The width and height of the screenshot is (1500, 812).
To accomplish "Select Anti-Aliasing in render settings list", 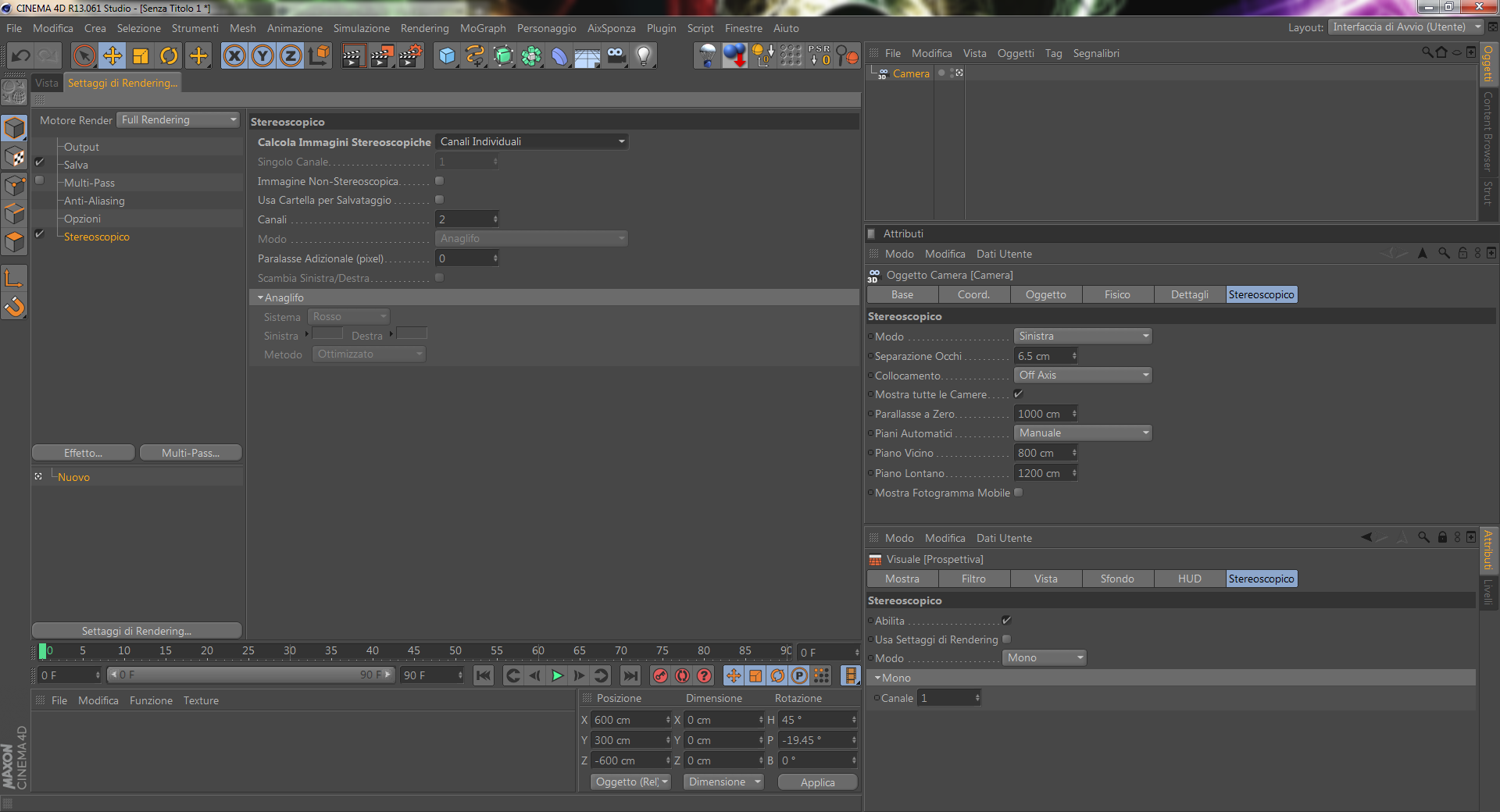I will (95, 201).
